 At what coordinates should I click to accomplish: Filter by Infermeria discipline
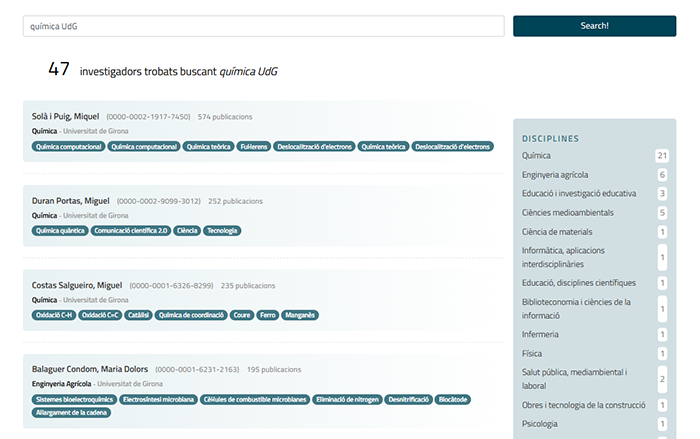(540, 334)
